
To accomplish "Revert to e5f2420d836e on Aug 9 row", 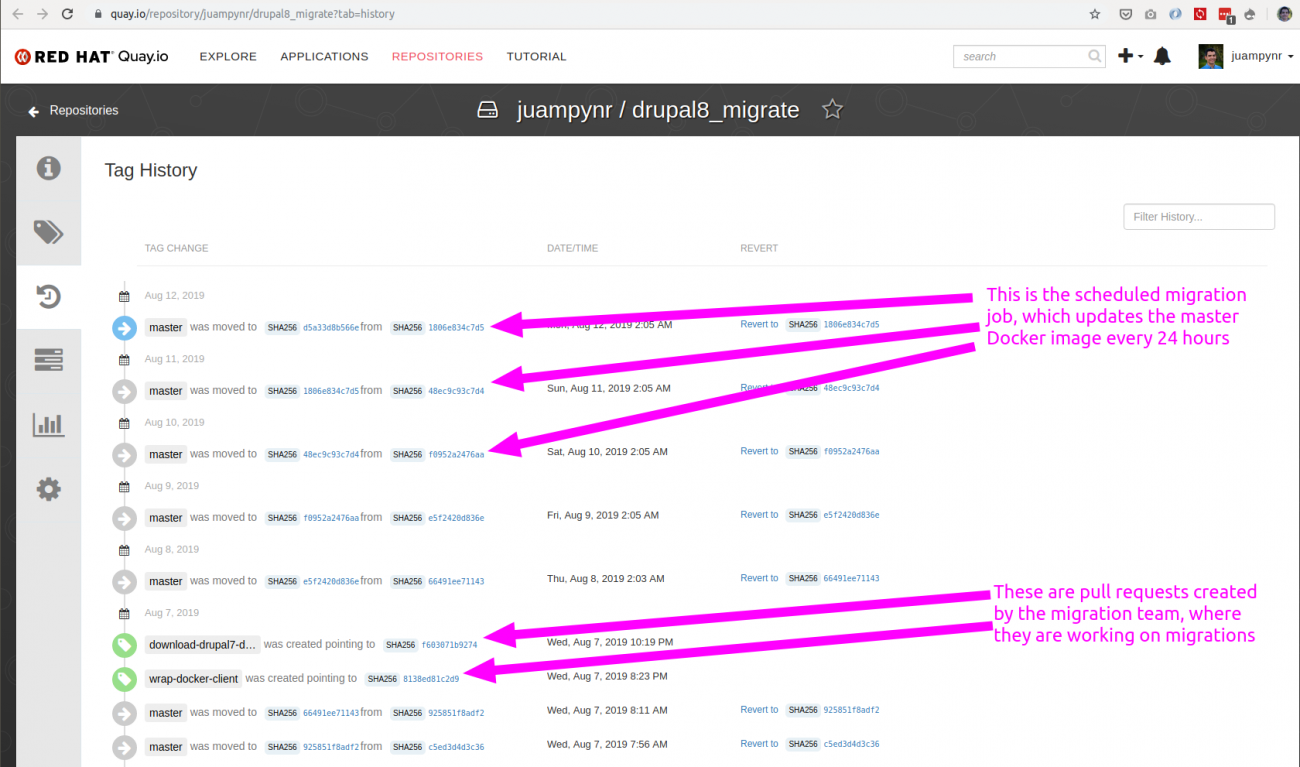I will (810, 515).
